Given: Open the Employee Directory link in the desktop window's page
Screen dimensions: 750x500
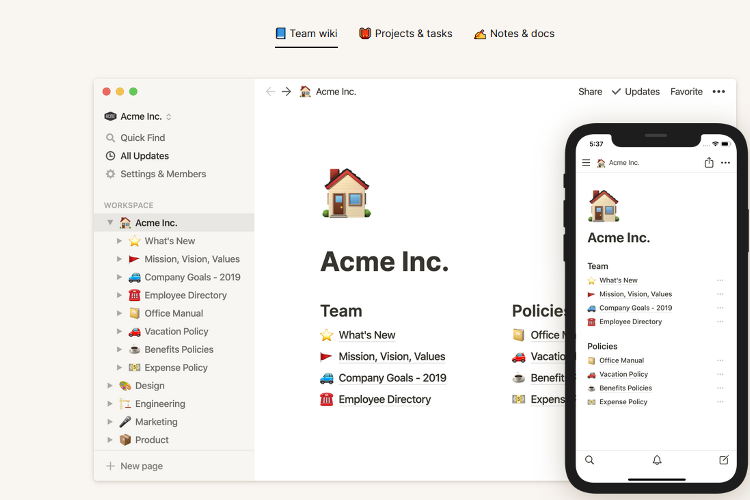Looking at the screenshot, I should click(385, 399).
